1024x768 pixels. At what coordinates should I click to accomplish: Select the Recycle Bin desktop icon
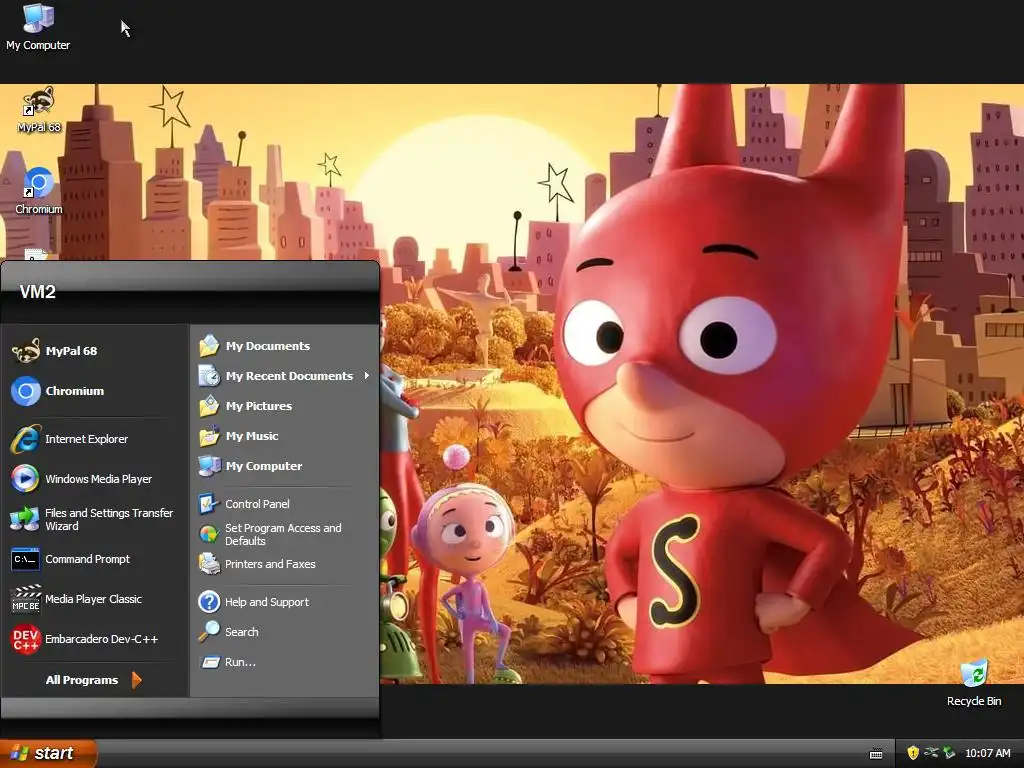tap(974, 683)
